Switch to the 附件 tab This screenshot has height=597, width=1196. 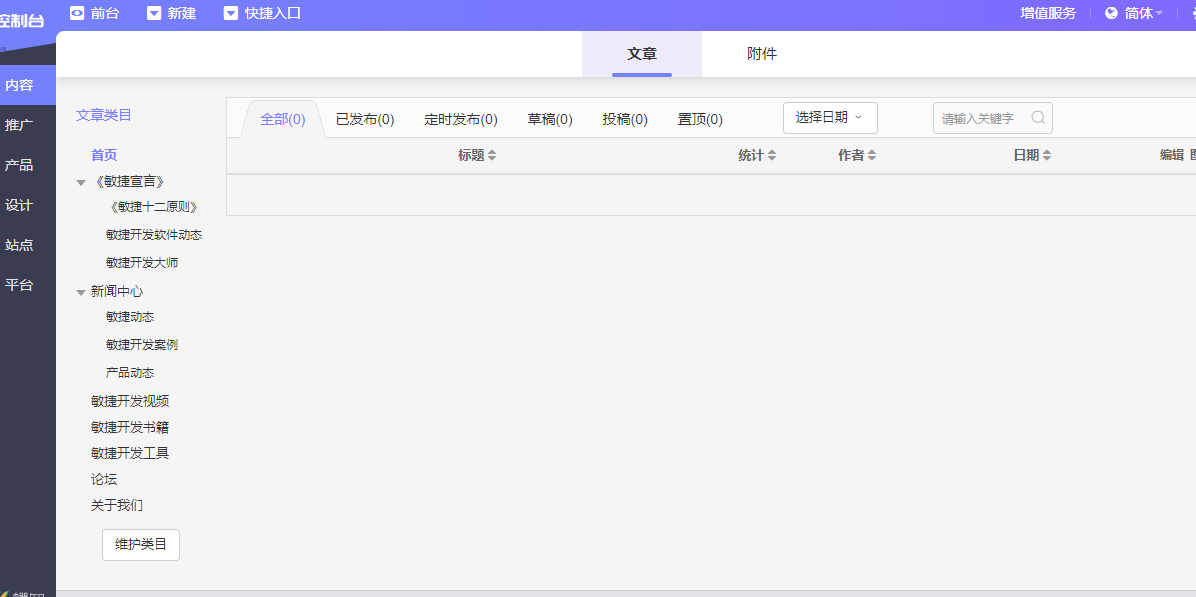761,54
